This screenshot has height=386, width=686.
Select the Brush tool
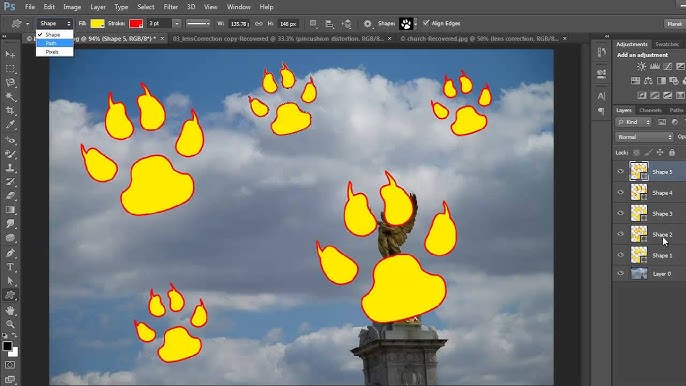10,154
